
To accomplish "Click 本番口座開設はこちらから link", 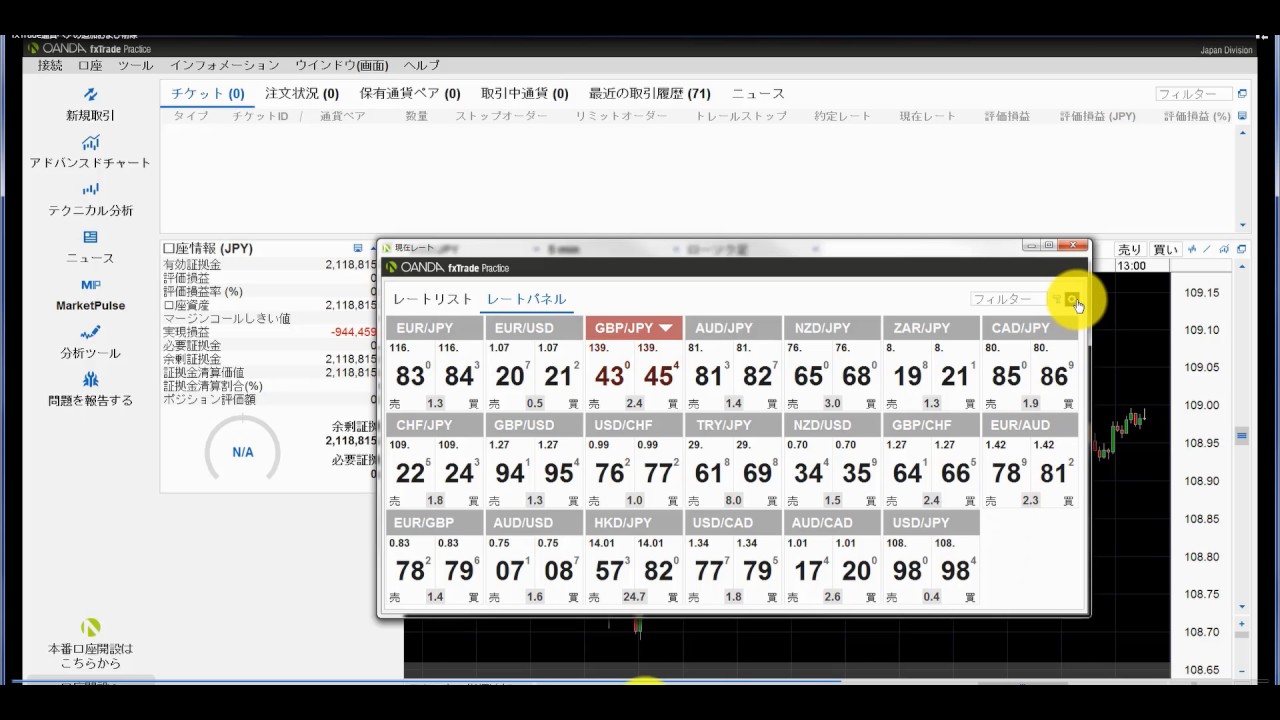I will [90, 656].
